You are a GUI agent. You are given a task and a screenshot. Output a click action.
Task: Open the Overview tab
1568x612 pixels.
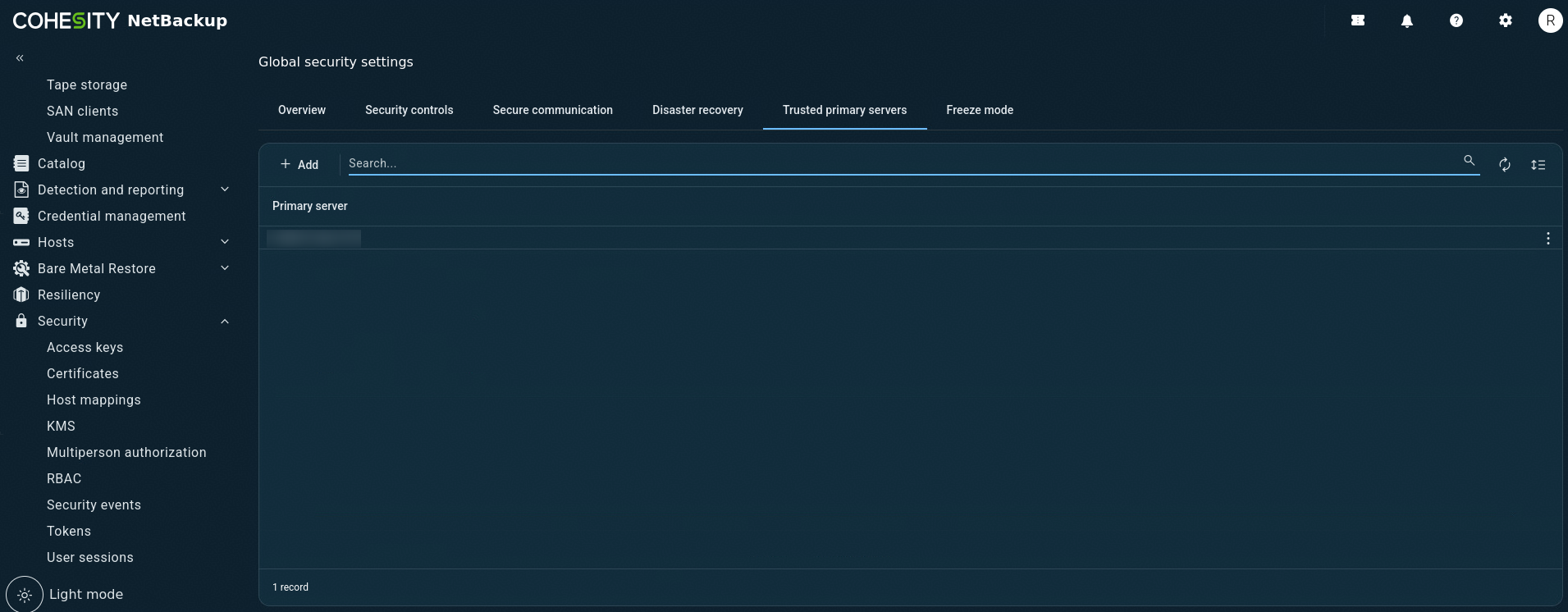tap(302, 110)
